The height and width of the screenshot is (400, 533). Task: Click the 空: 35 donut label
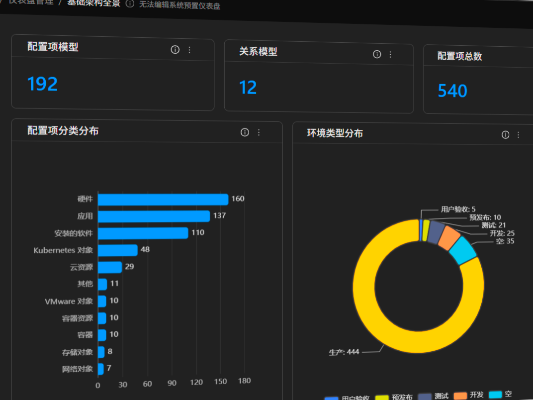(505, 241)
